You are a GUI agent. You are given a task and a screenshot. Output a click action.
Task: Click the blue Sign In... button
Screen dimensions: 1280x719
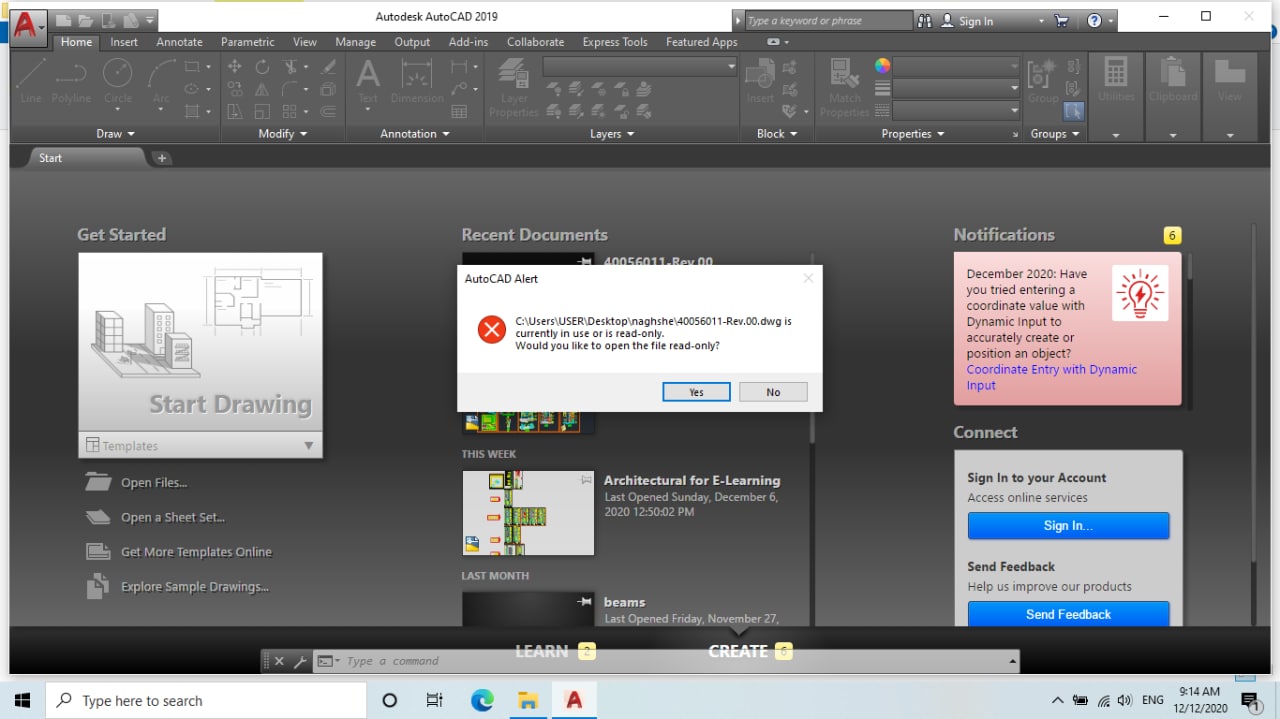click(x=1068, y=525)
